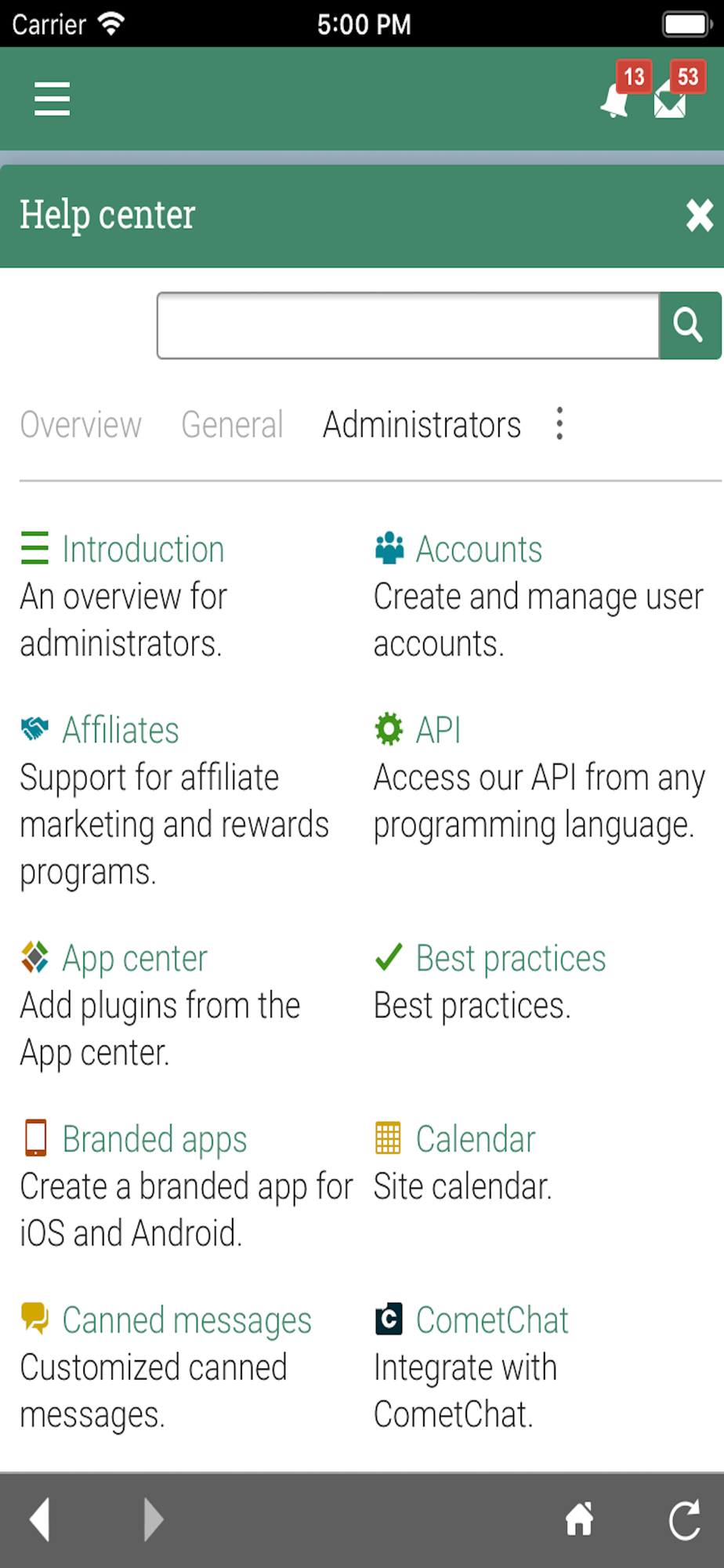Expand more tabs via three-dot menu
Screen dimensions: 724x1568
click(559, 423)
